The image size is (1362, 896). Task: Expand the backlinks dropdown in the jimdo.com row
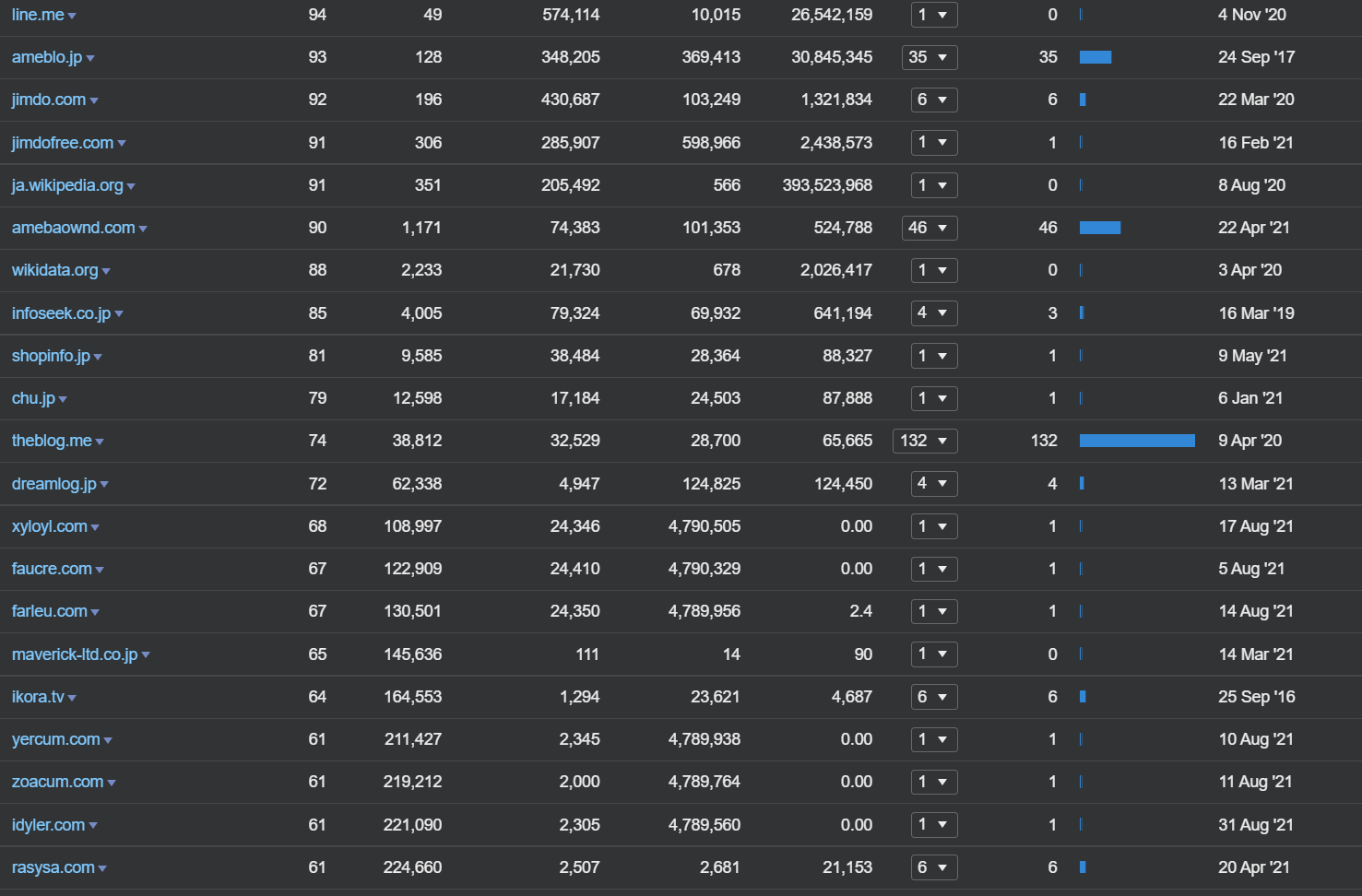point(934,100)
